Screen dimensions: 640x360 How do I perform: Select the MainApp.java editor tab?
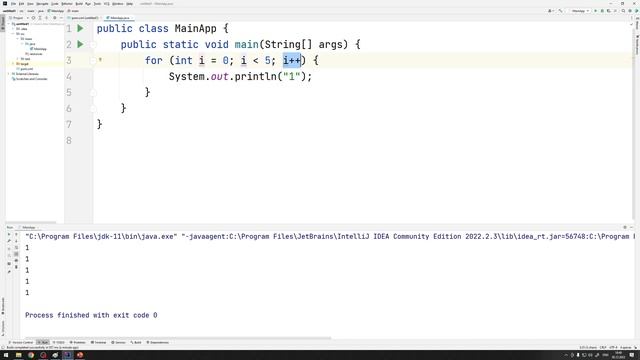pos(119,18)
